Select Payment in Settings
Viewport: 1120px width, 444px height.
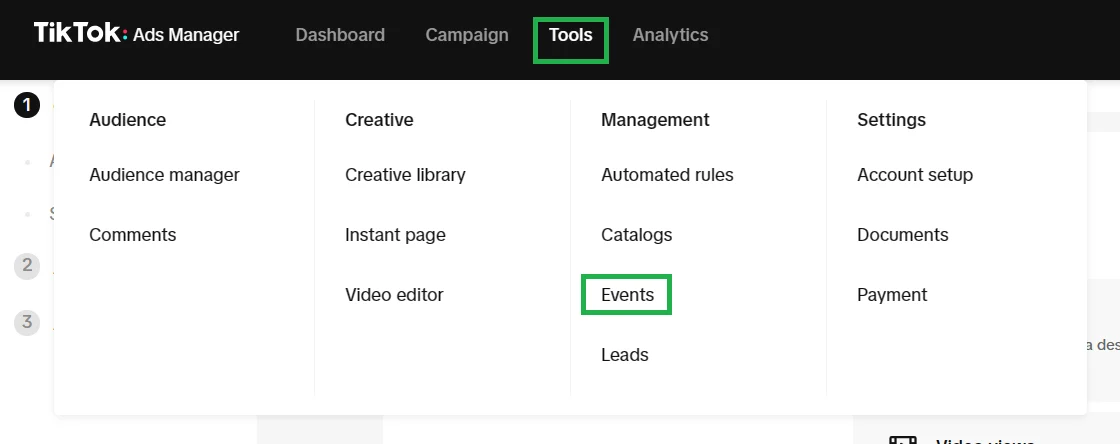click(x=892, y=295)
